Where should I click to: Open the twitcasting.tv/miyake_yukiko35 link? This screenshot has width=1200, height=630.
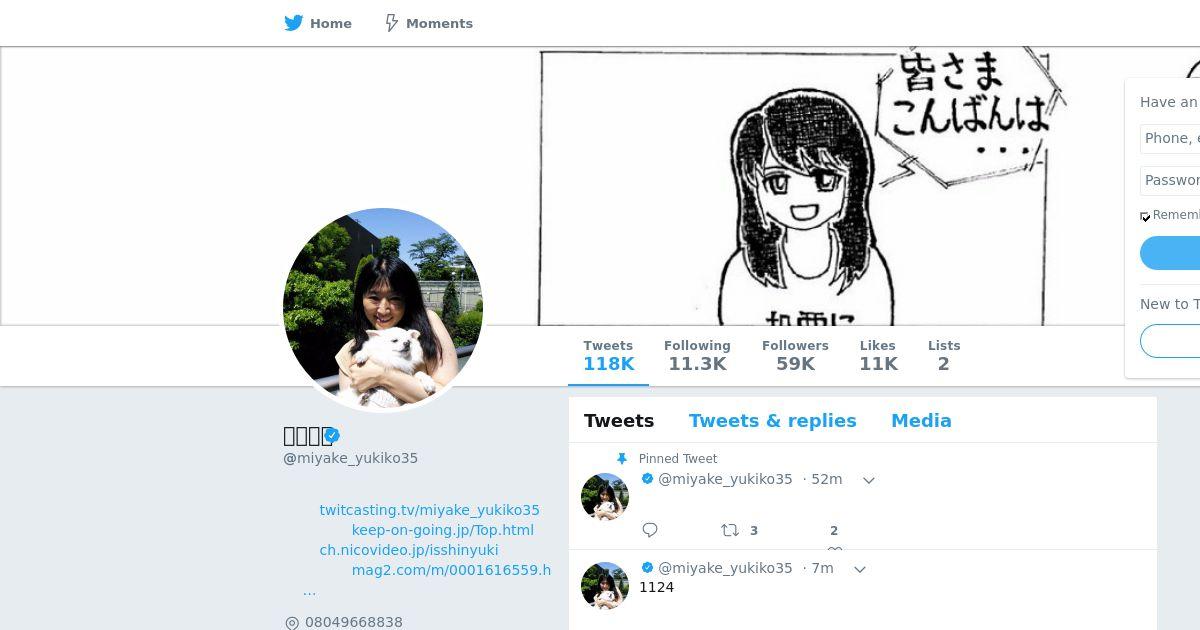pos(429,510)
